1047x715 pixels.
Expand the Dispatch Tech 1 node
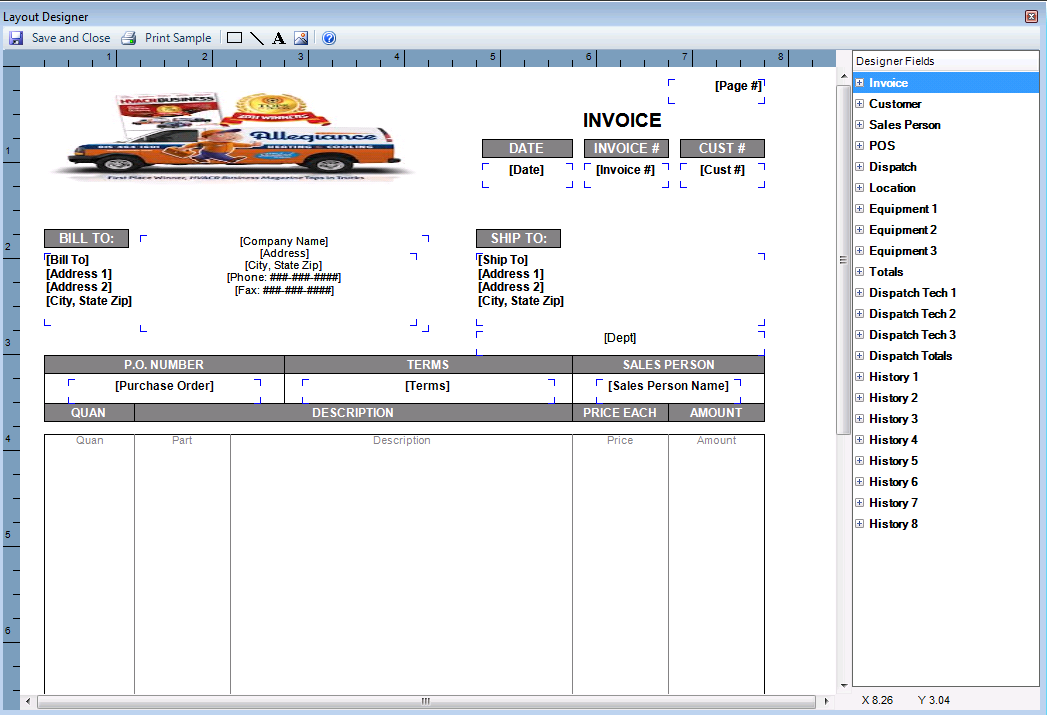coord(859,293)
